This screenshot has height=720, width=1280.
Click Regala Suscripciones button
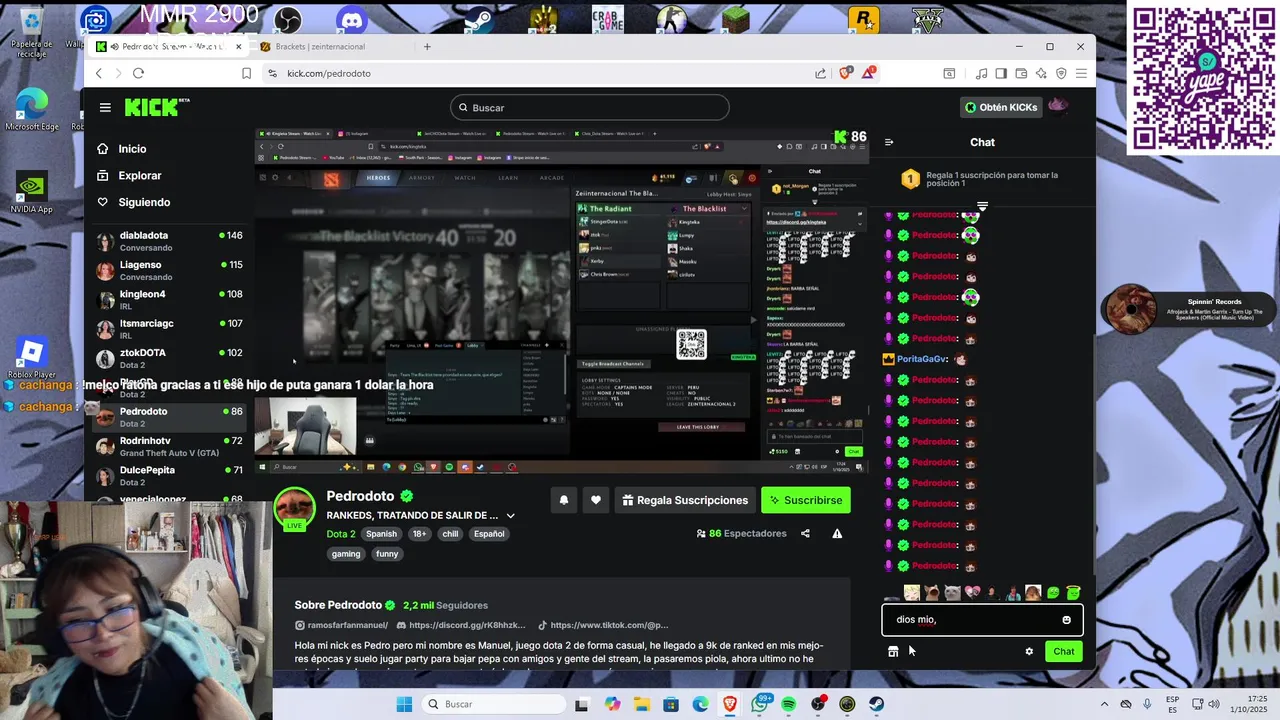pos(685,500)
